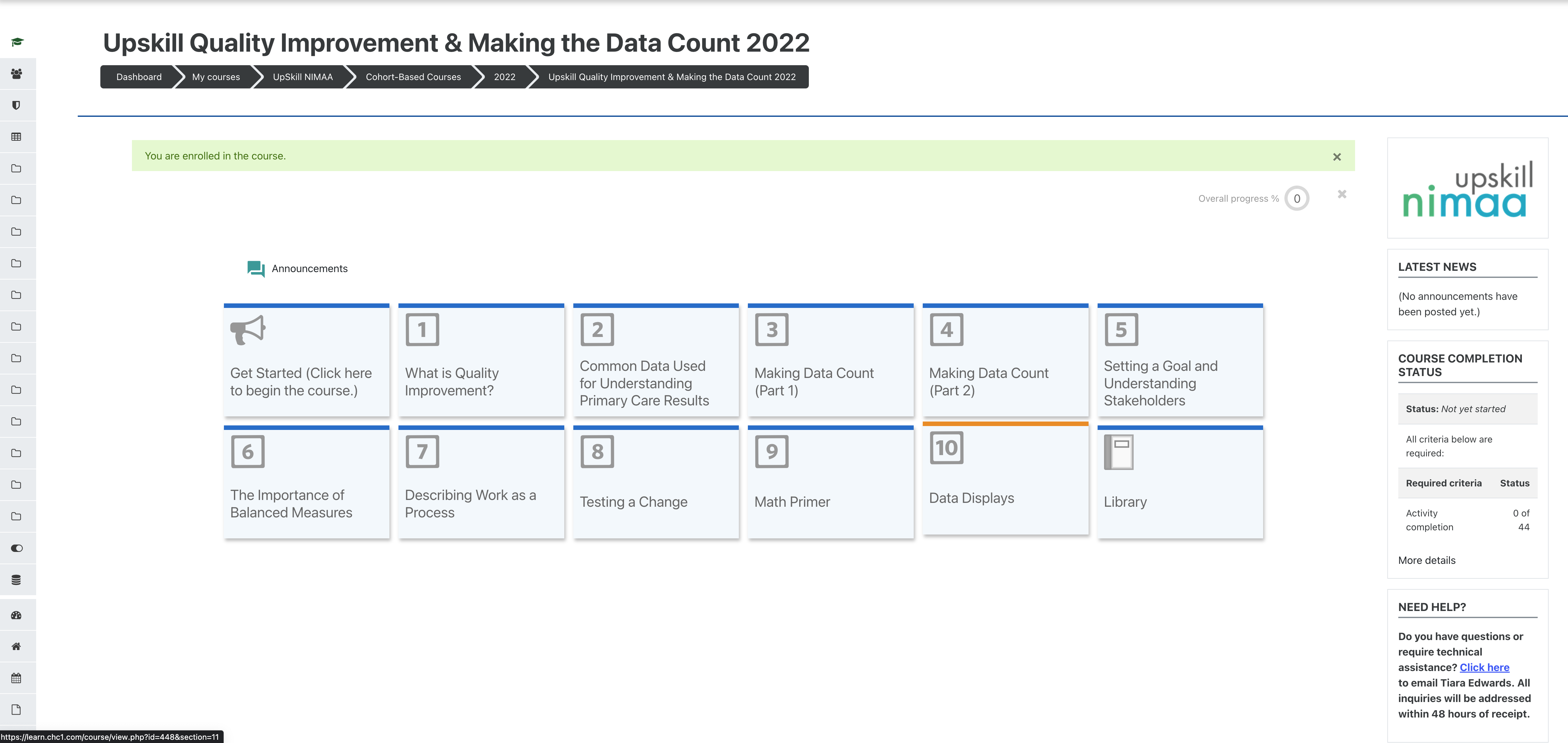Select Cohort-Based Courses breadcrumb item
This screenshot has height=743, width=1568.
pos(413,77)
